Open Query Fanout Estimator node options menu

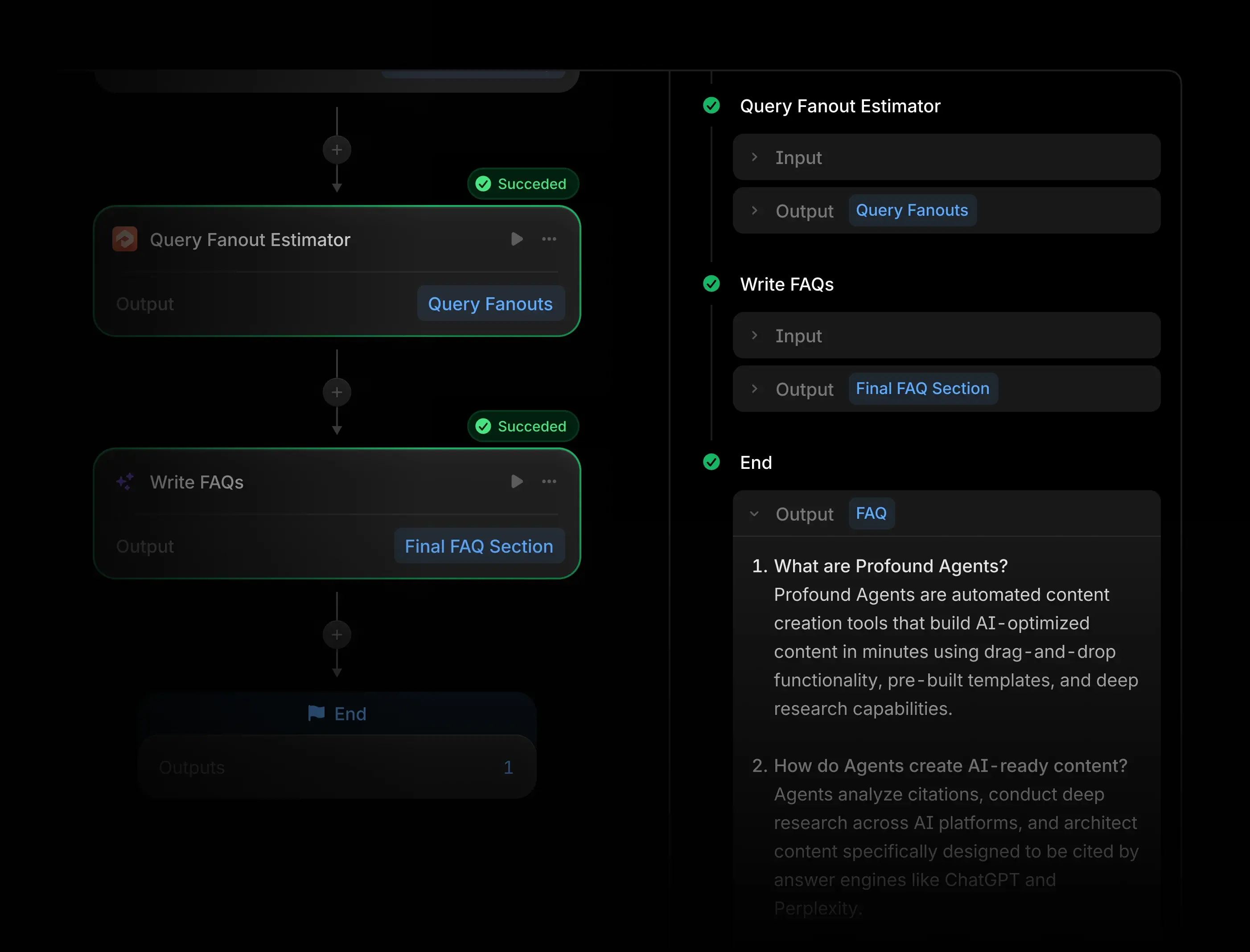[548, 239]
